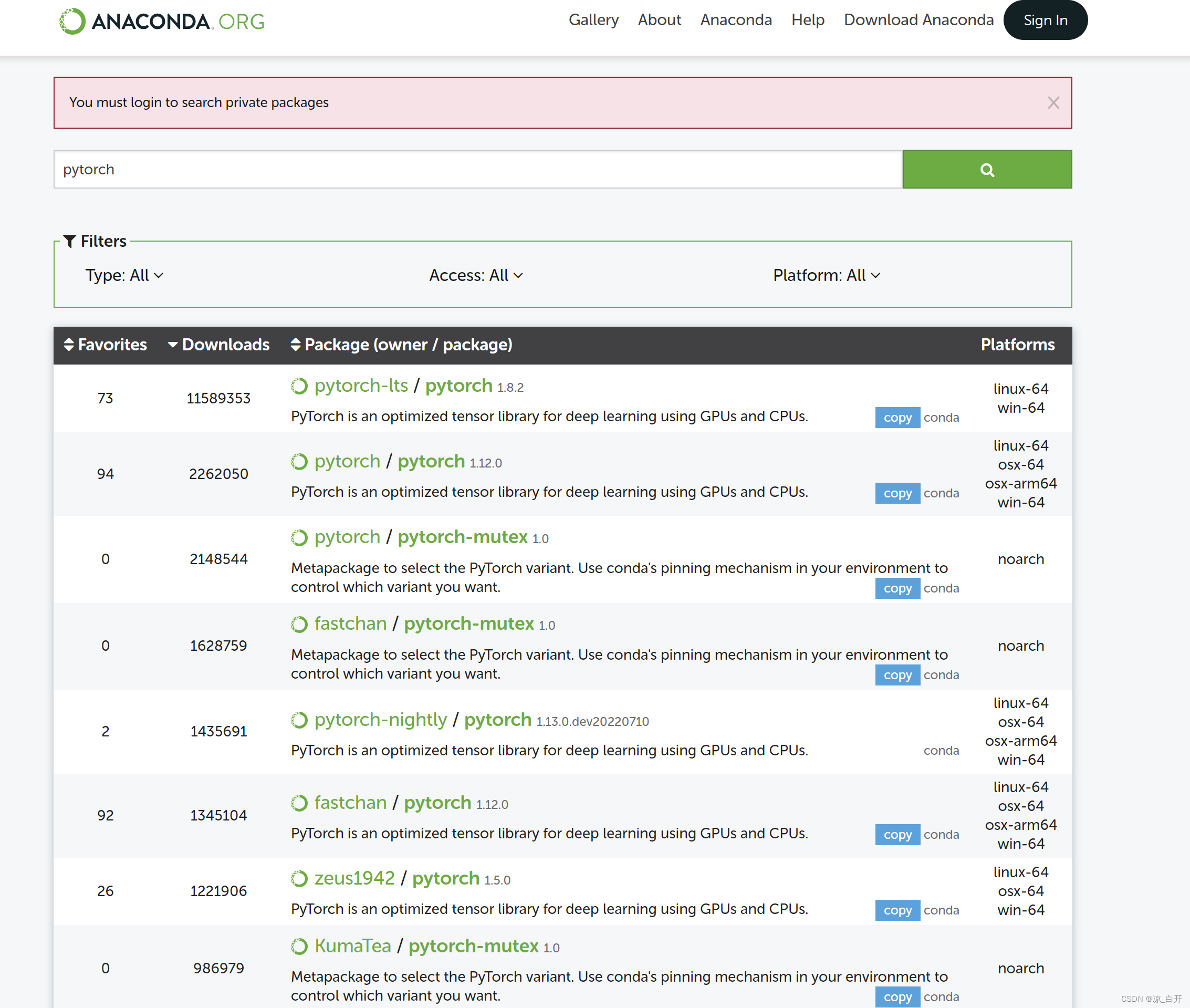
Task: Click Anaconda icon beside fastchan / pytorch 1.12.0
Action: (299, 804)
